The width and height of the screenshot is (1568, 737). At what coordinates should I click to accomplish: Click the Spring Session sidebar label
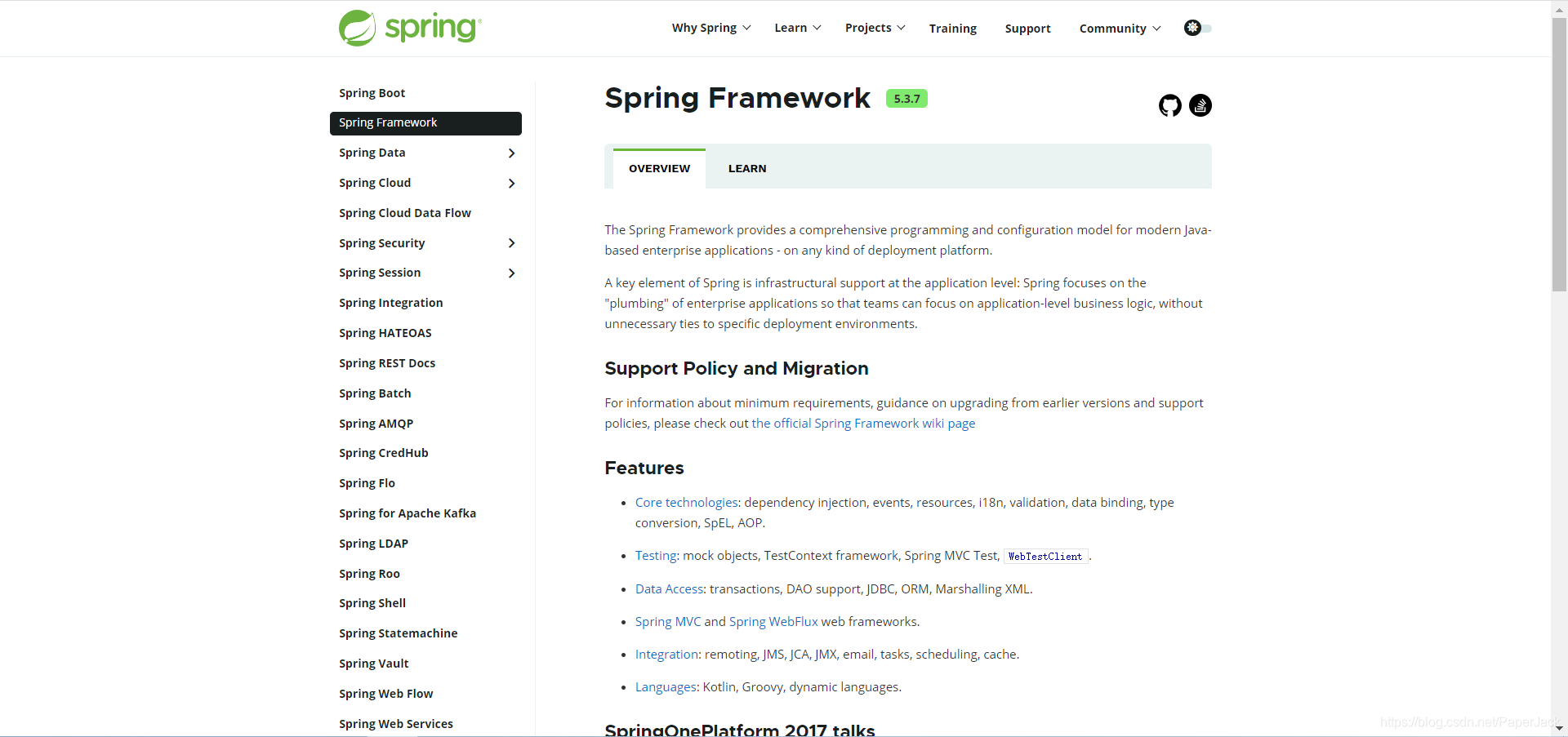point(380,273)
